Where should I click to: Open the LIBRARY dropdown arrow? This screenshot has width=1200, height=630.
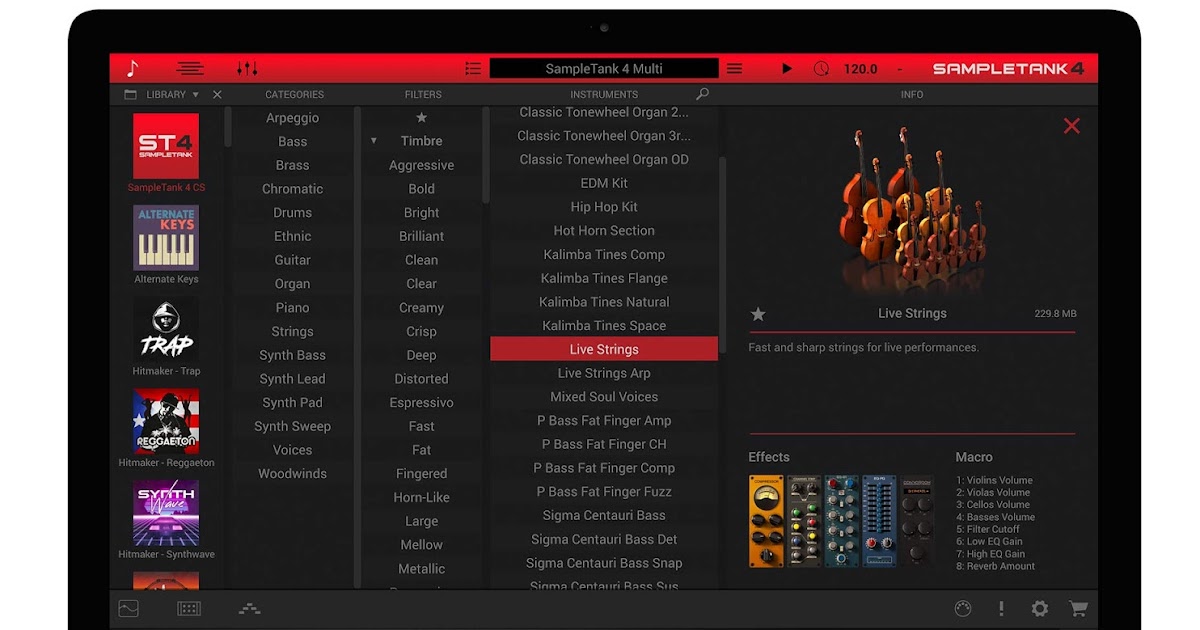pos(195,95)
